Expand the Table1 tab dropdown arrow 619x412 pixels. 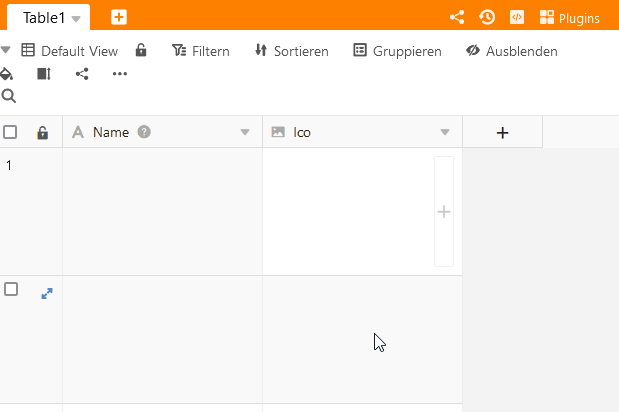(x=76, y=19)
